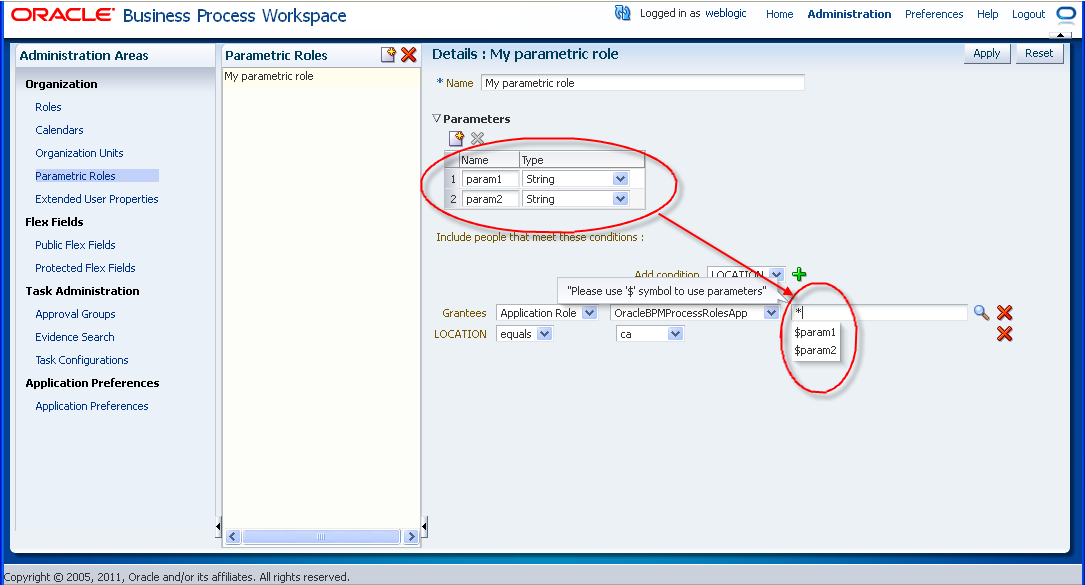Click the Apply button
This screenshot has height=585, width=1085.
[x=987, y=53]
